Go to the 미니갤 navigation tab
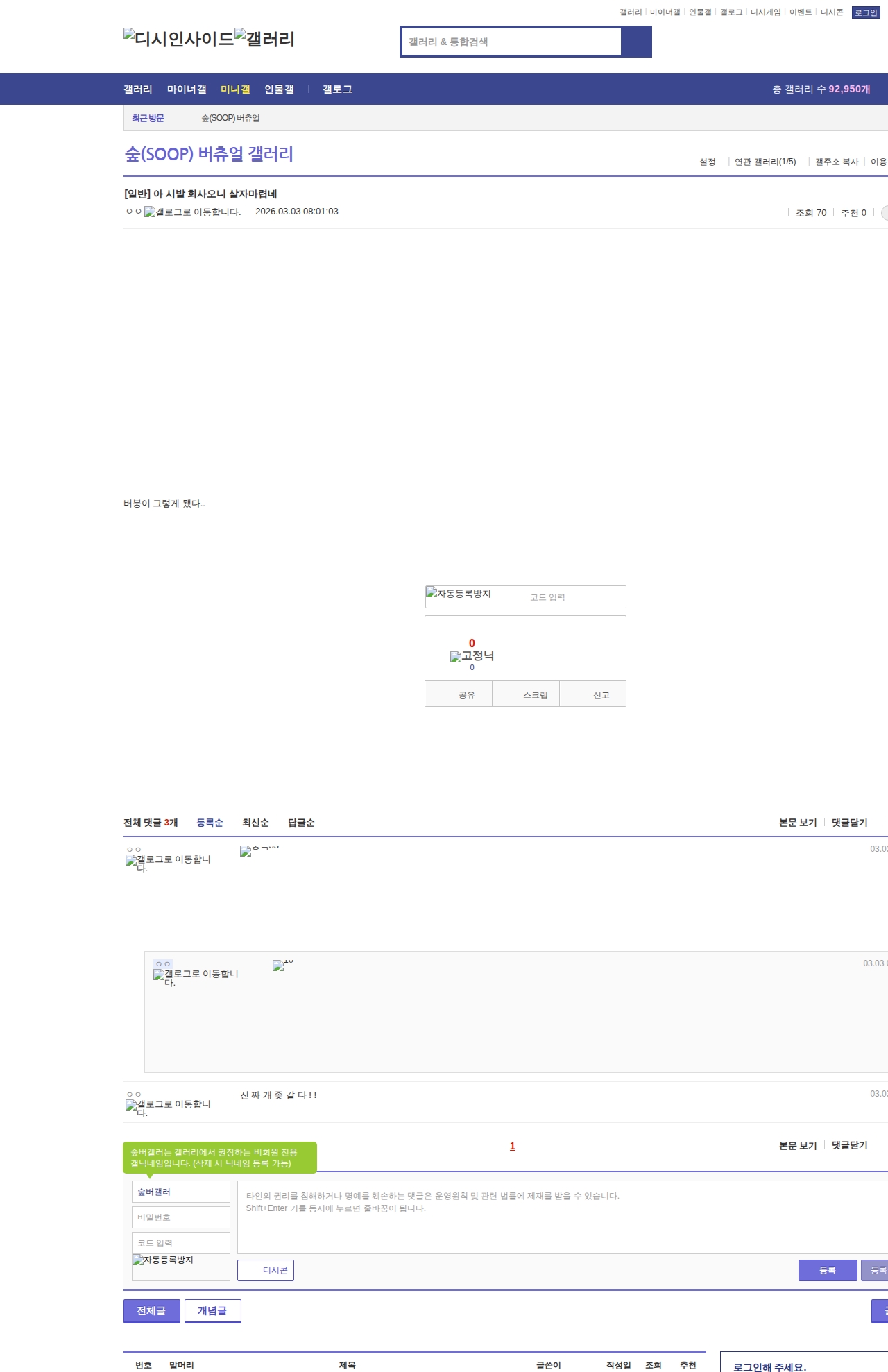The width and height of the screenshot is (888, 1372). [x=235, y=89]
